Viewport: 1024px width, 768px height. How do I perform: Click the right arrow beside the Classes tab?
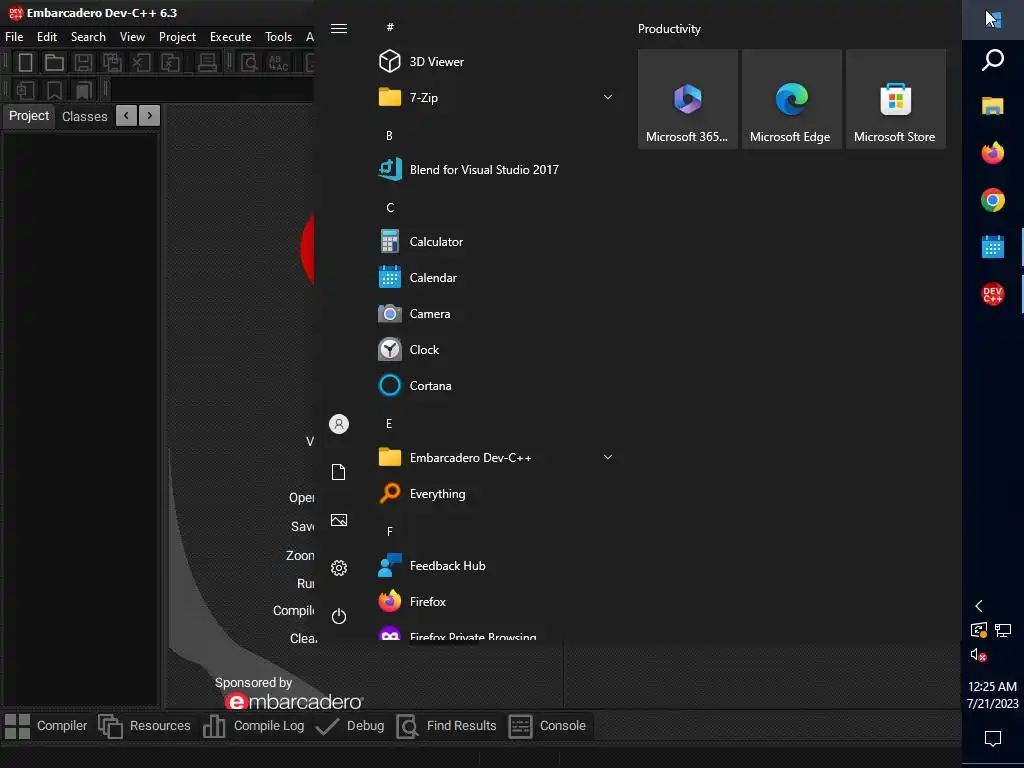(x=150, y=116)
